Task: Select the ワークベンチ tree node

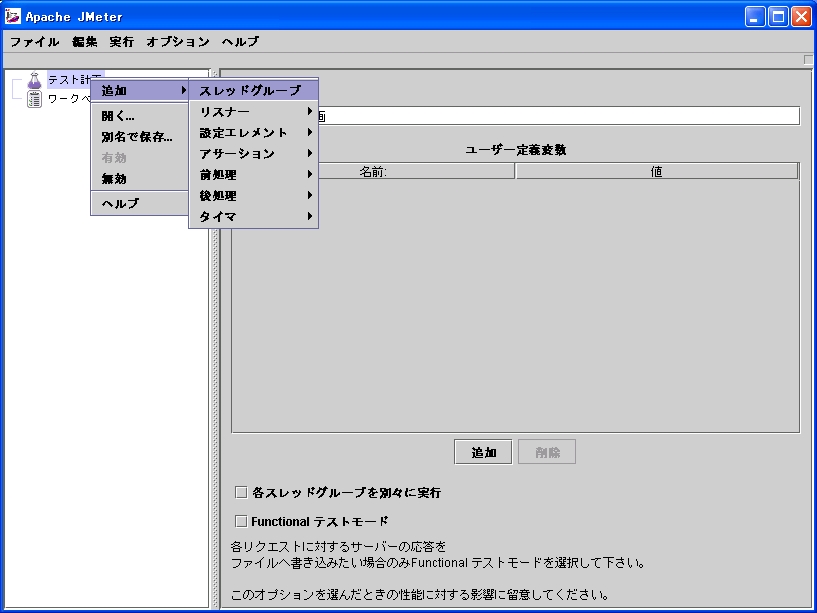Action: click(x=70, y=99)
